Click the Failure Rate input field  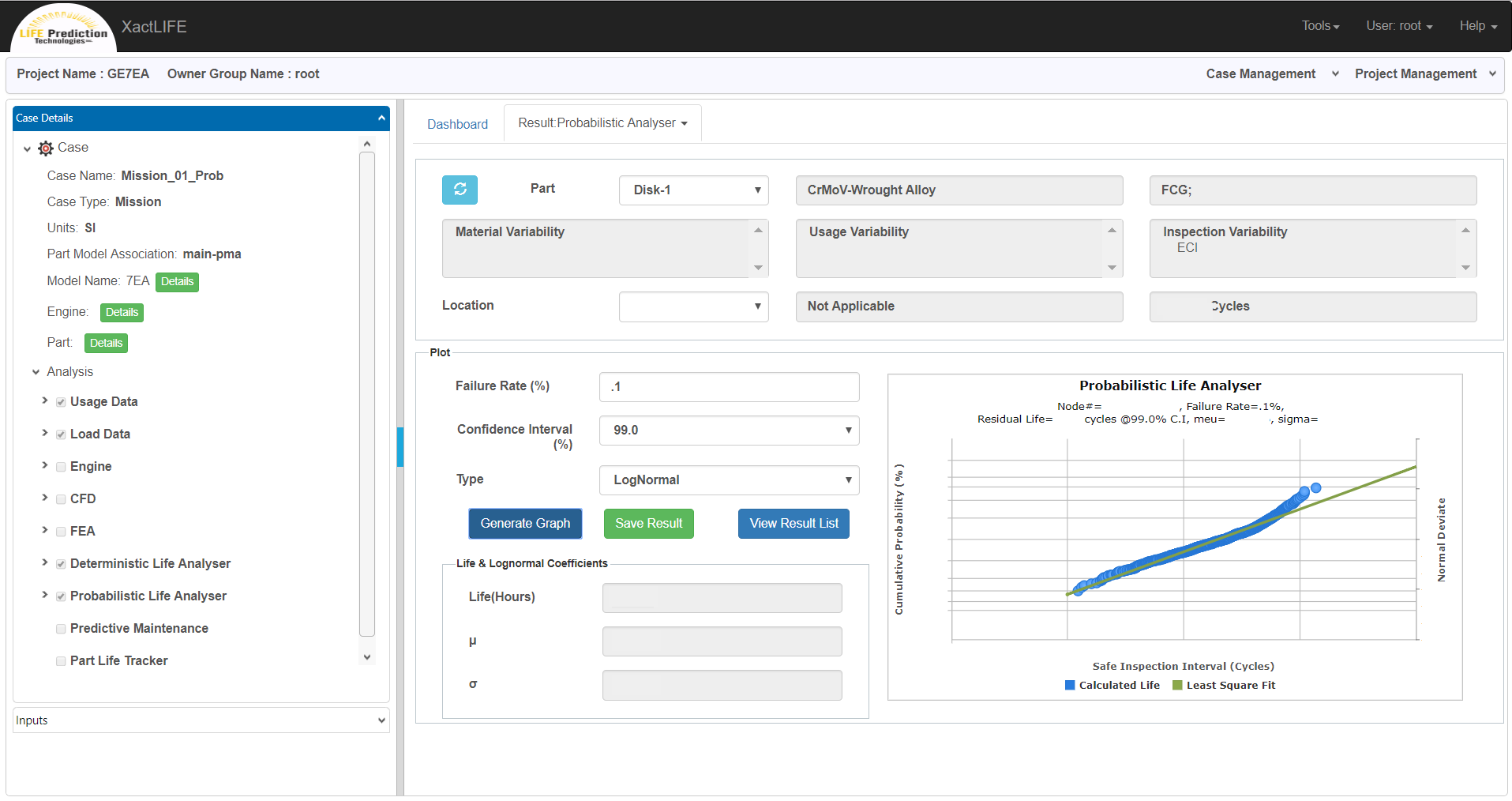pyautogui.click(x=729, y=387)
